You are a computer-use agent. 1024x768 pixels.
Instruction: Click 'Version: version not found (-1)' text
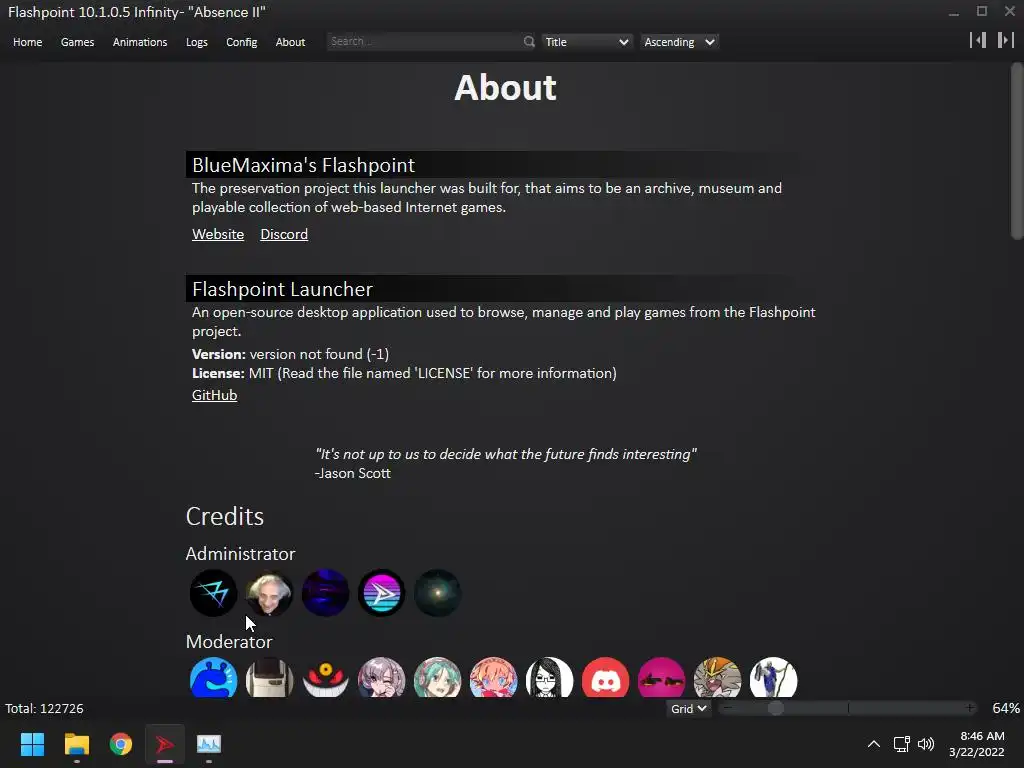pyautogui.click(x=290, y=354)
